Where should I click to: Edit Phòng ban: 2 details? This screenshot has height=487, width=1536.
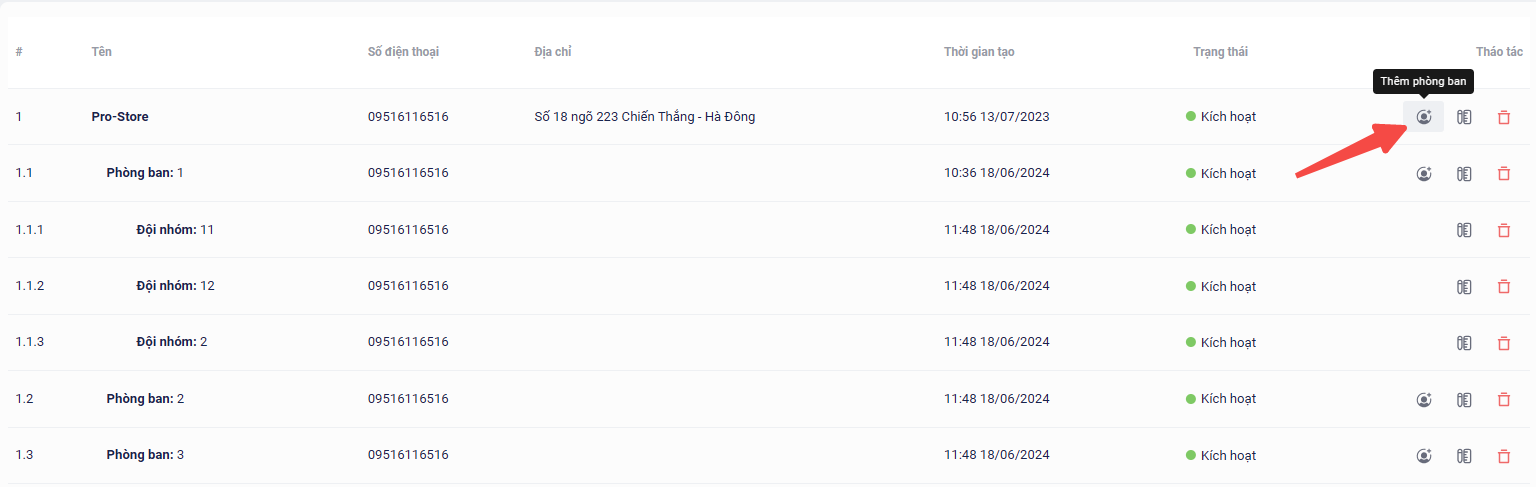click(x=1464, y=400)
